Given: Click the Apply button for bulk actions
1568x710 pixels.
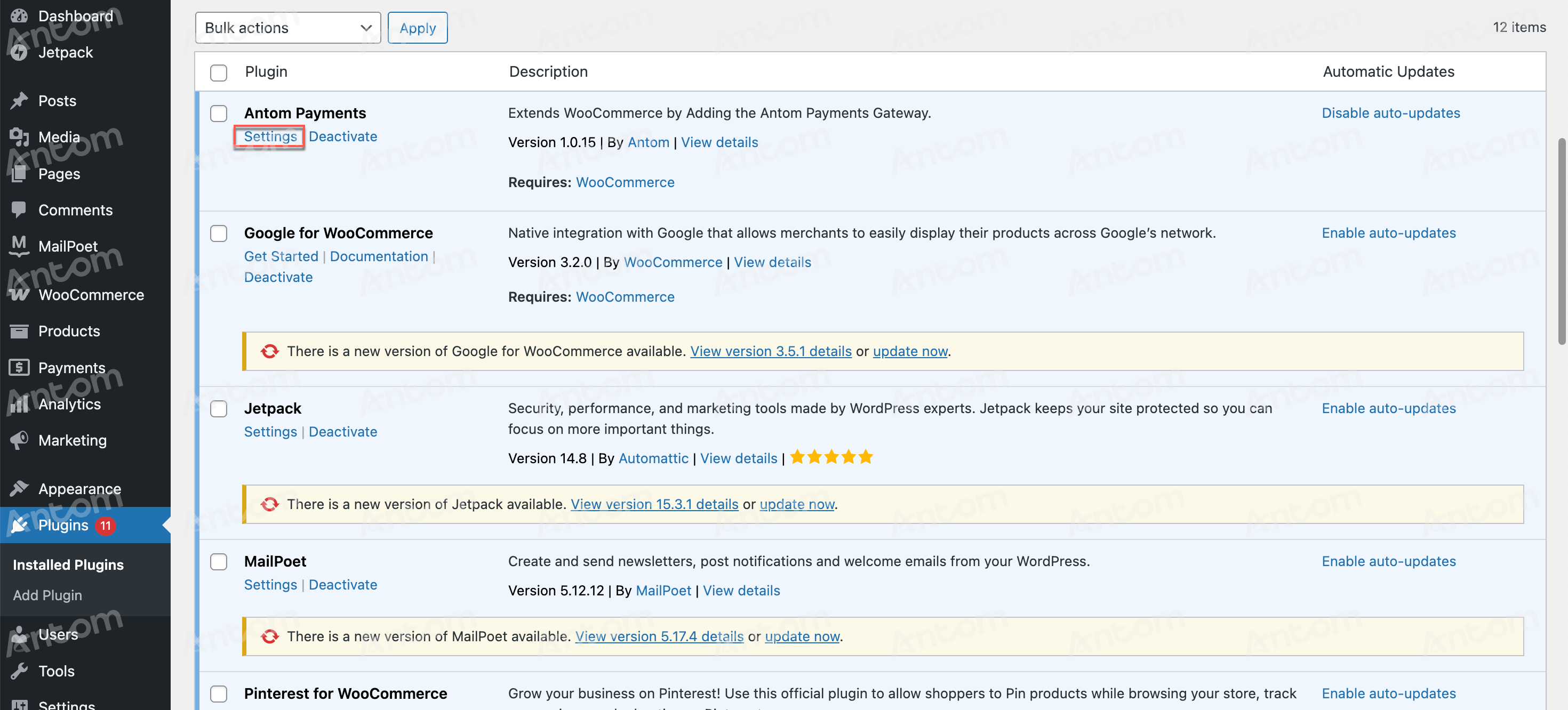Looking at the screenshot, I should point(418,28).
